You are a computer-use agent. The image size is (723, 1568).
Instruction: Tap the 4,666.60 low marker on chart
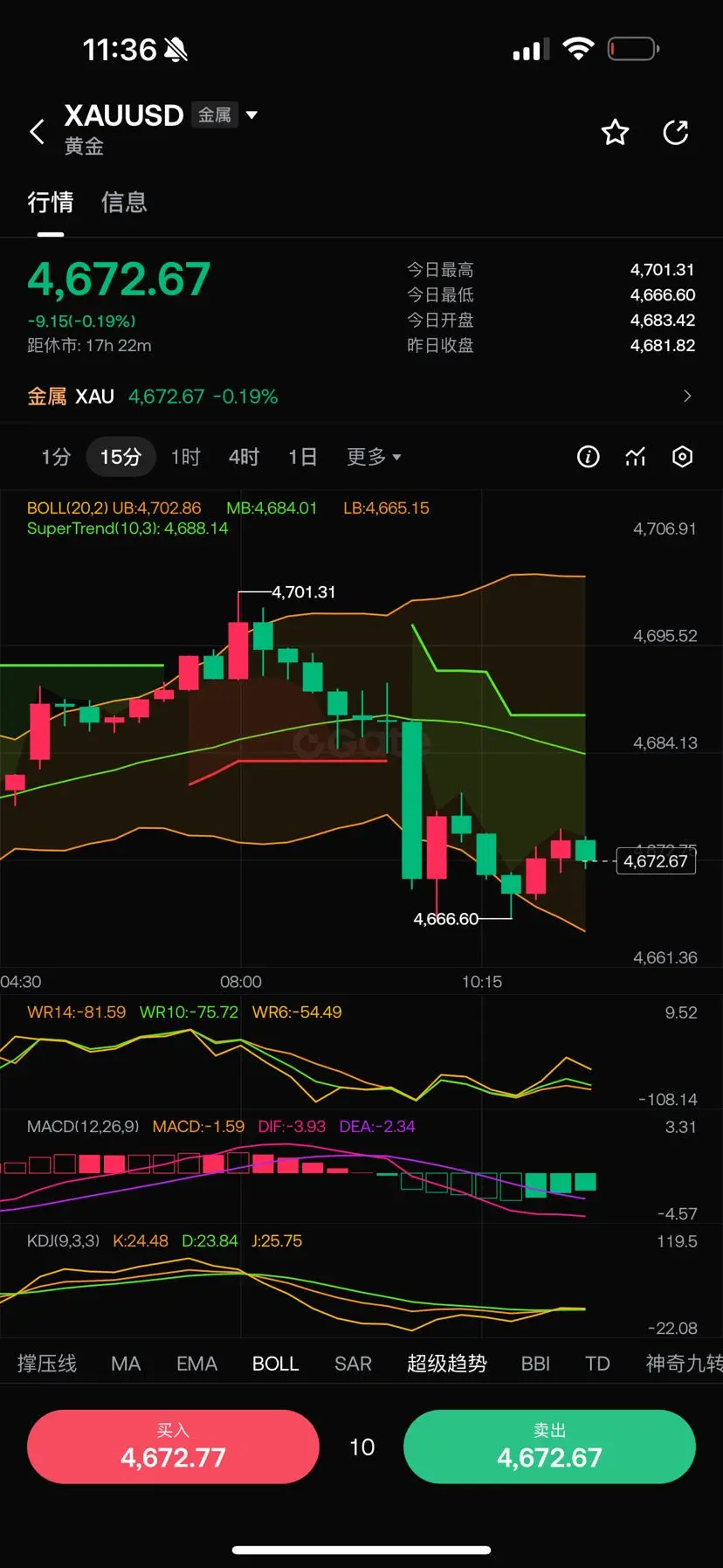pos(446,919)
